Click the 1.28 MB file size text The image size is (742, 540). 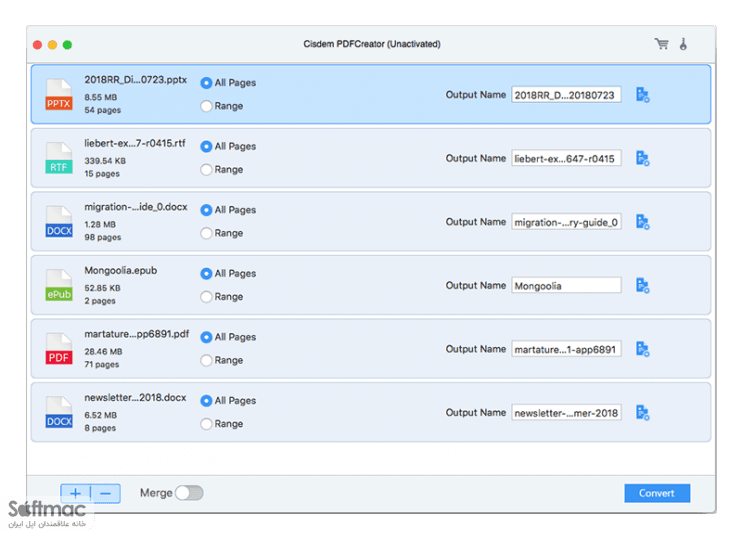point(100,224)
